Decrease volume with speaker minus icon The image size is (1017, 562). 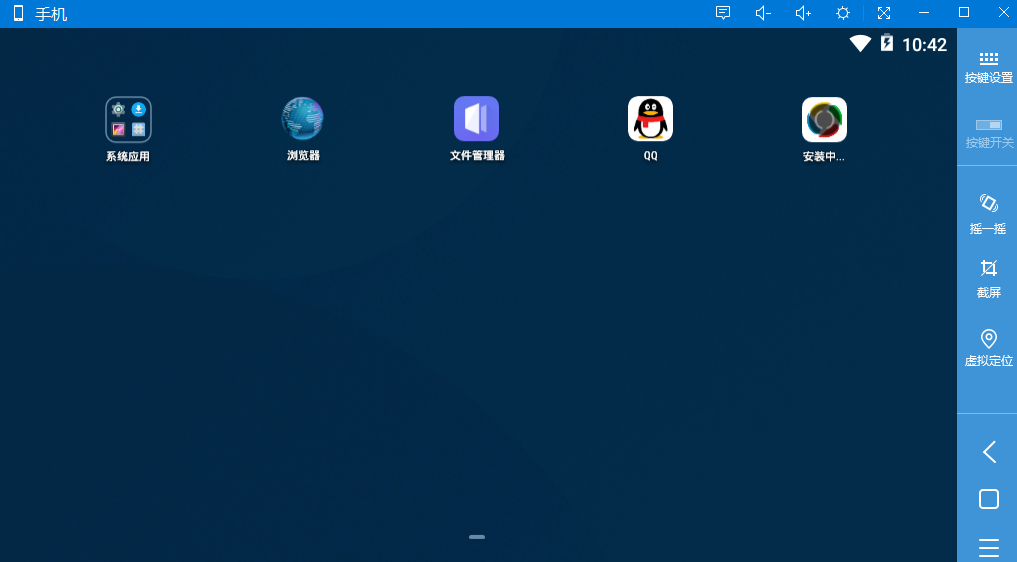(763, 13)
